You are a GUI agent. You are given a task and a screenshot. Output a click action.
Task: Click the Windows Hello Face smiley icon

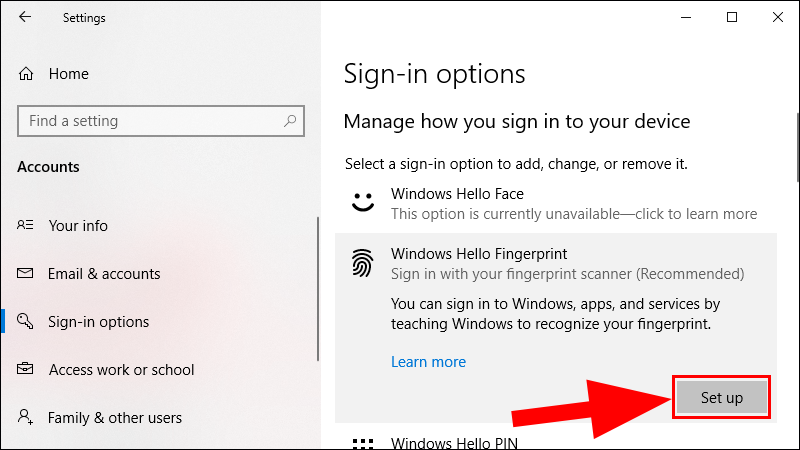tap(362, 203)
